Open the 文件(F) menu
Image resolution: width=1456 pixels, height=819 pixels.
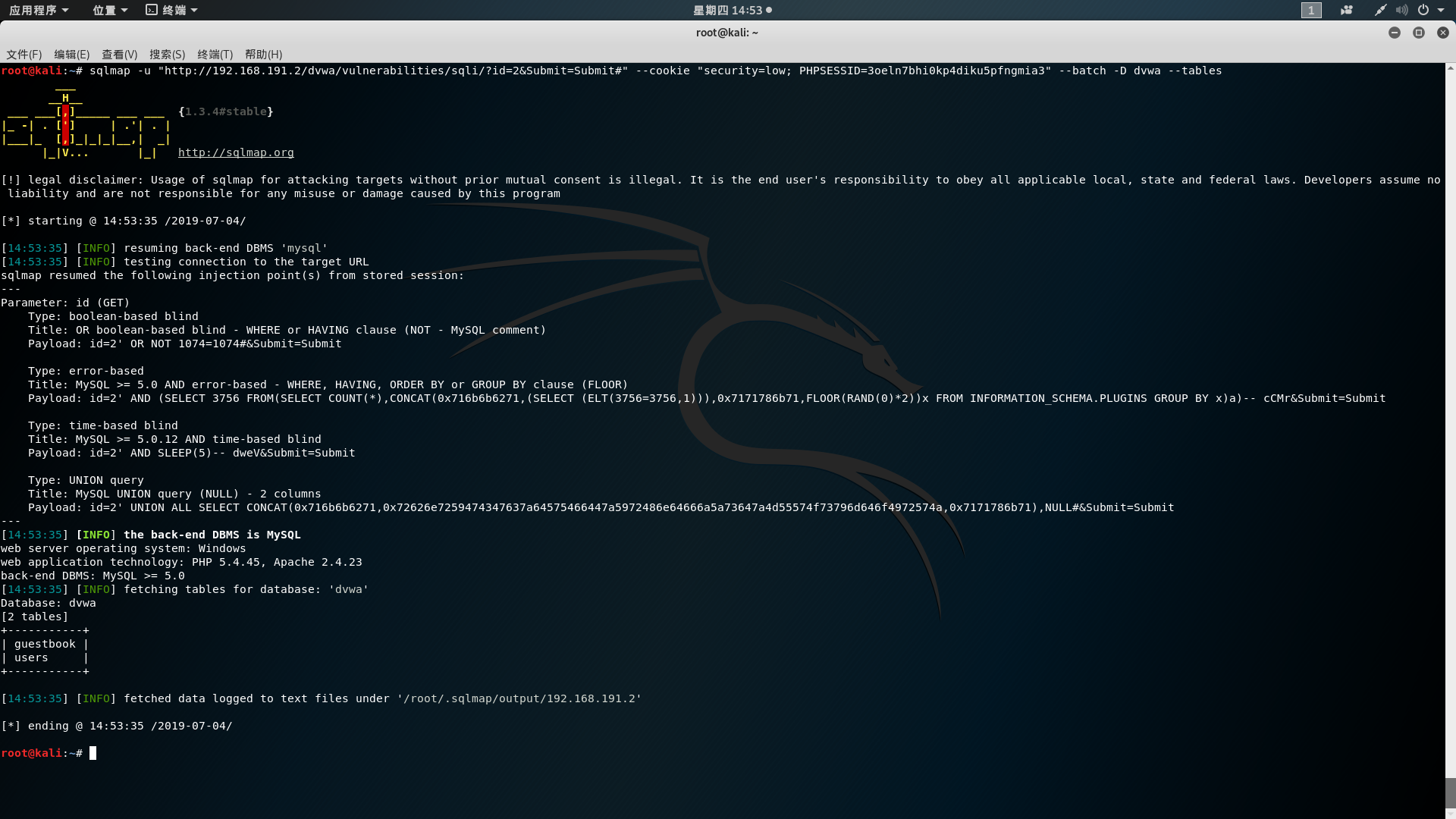24,55
